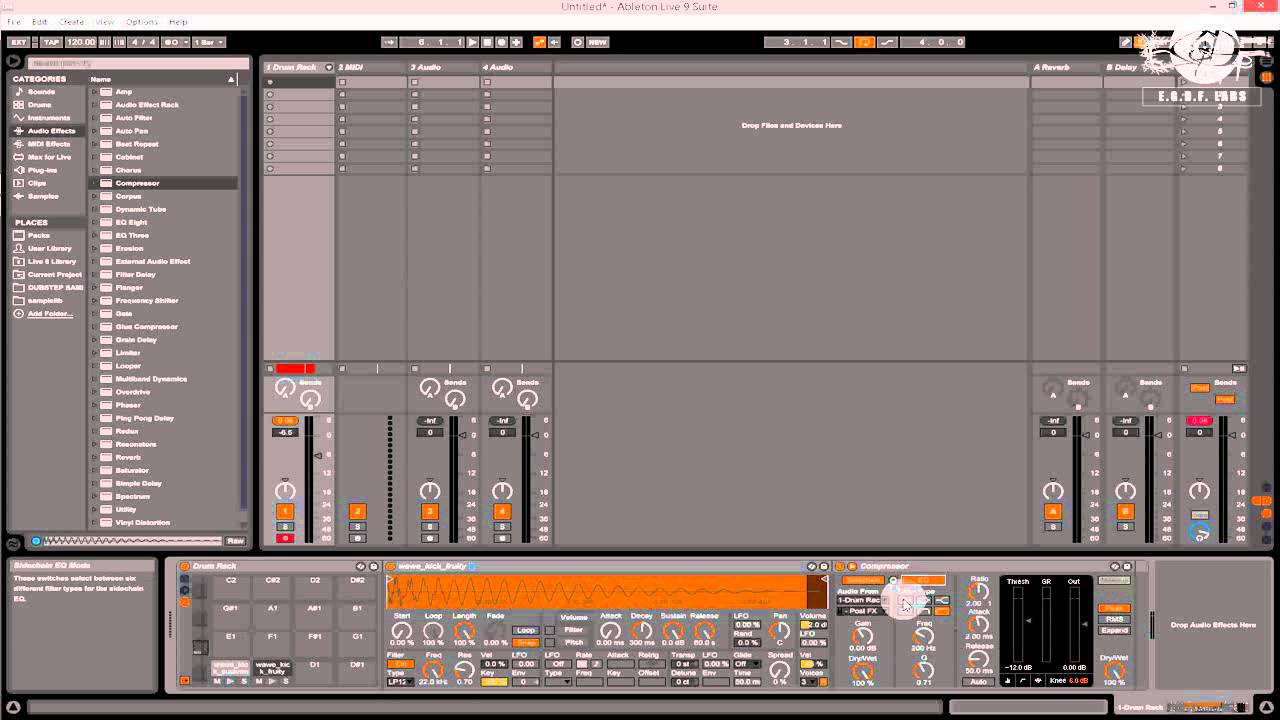Click the transport Stop button
Screen dimensions: 1280x720
coord(487,42)
